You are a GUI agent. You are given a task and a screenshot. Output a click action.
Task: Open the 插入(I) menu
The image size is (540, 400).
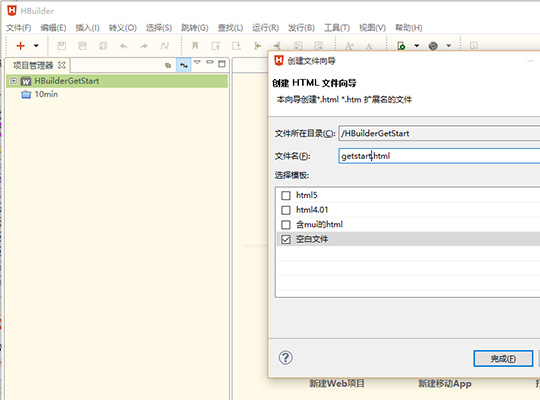pos(87,28)
